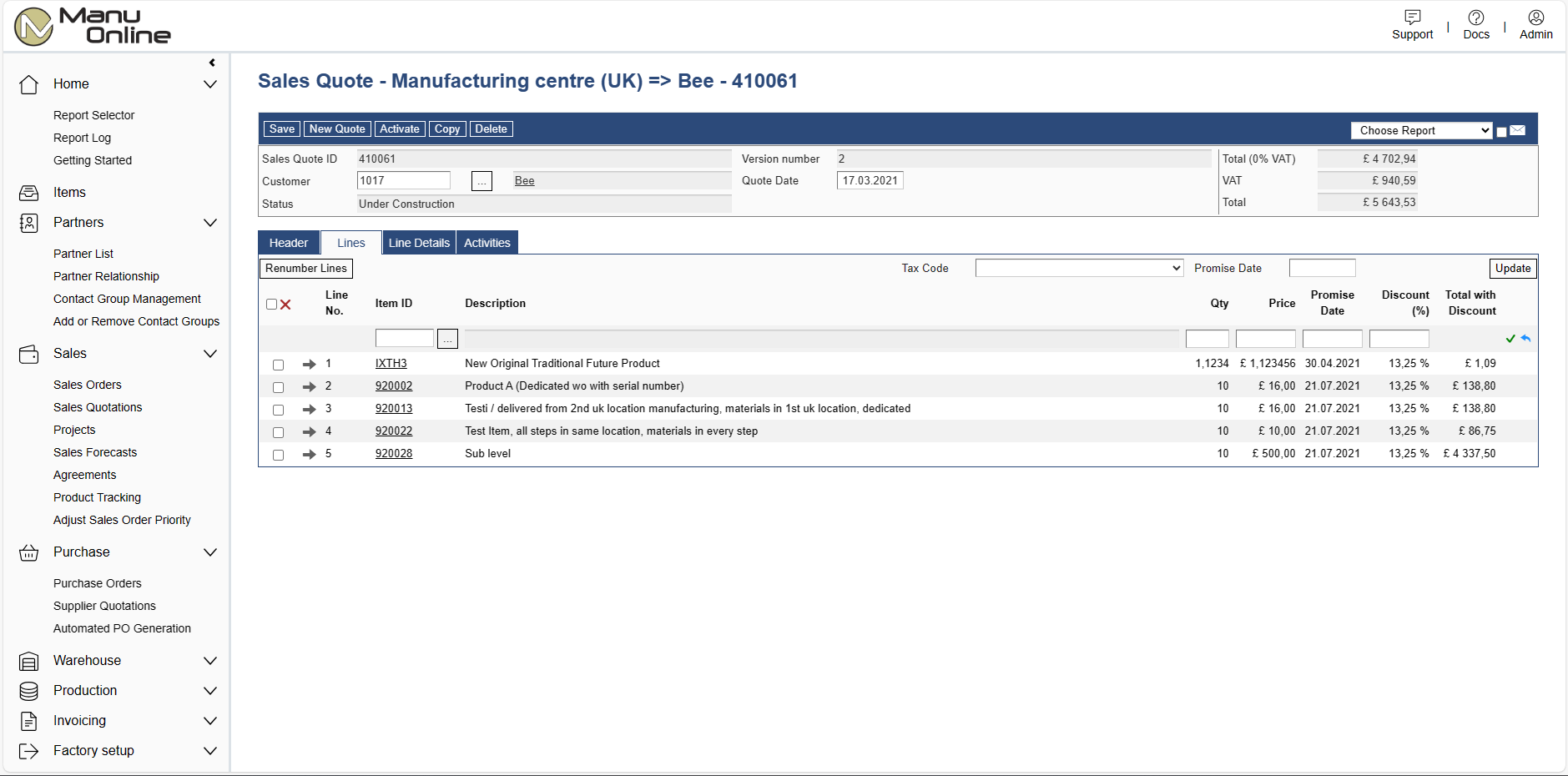Image resolution: width=1568 pixels, height=776 pixels.
Task: Expand the Warehouse menu chevron
Action: (x=210, y=661)
